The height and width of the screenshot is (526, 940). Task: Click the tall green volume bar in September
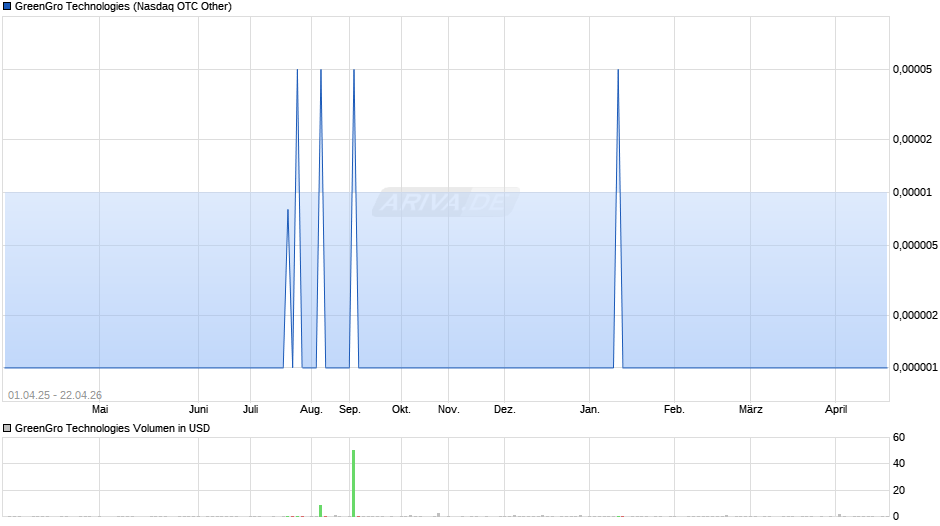pos(354,483)
